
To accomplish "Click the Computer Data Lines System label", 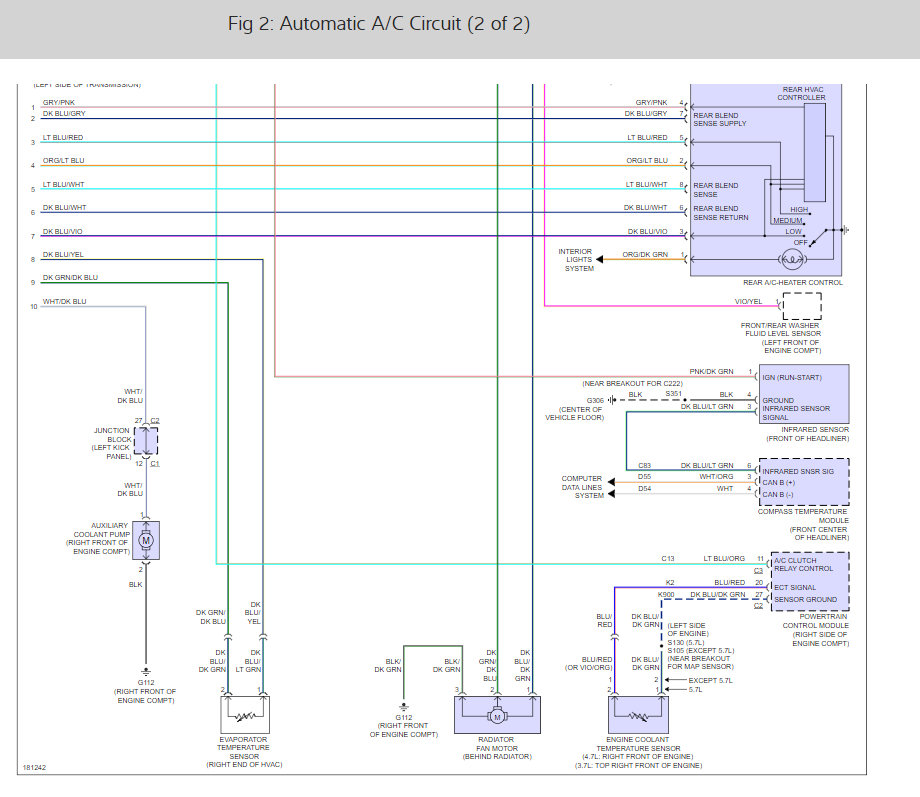I will [581, 487].
